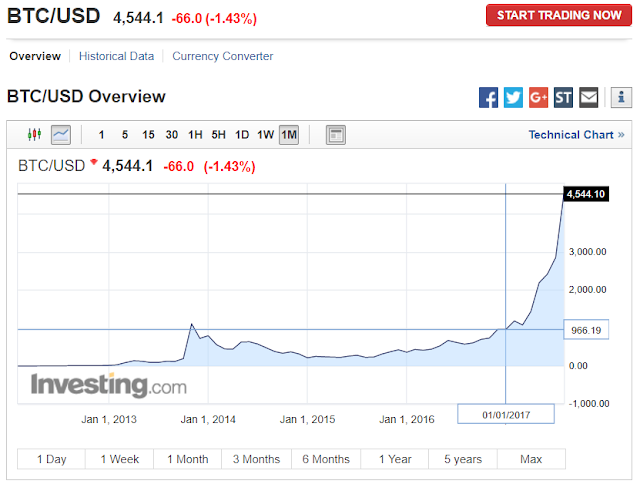Screen dimensions: 640x484
Task: Switch to area line chart type
Action: (61, 135)
